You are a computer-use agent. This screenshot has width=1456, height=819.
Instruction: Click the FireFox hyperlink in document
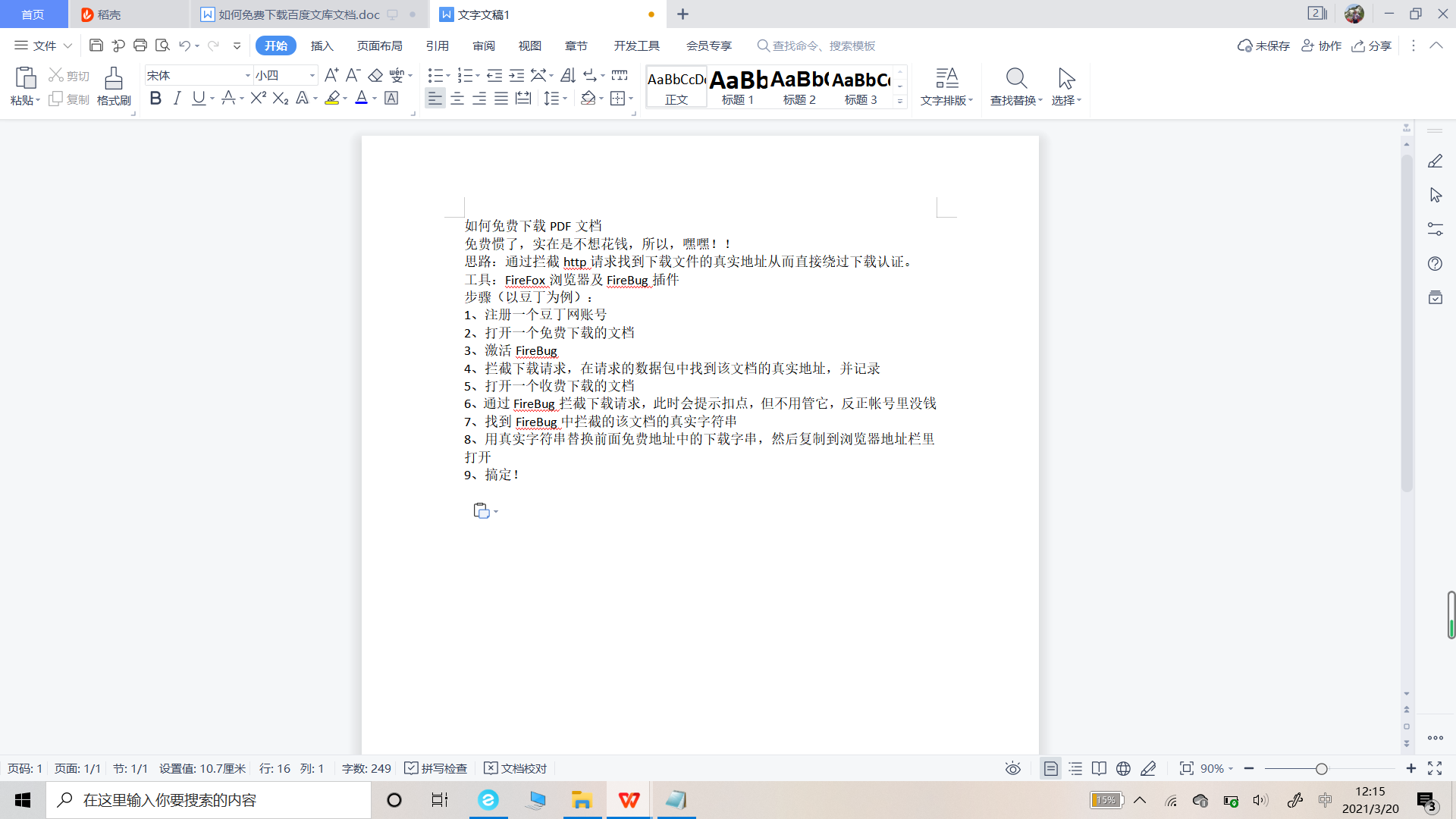525,279
